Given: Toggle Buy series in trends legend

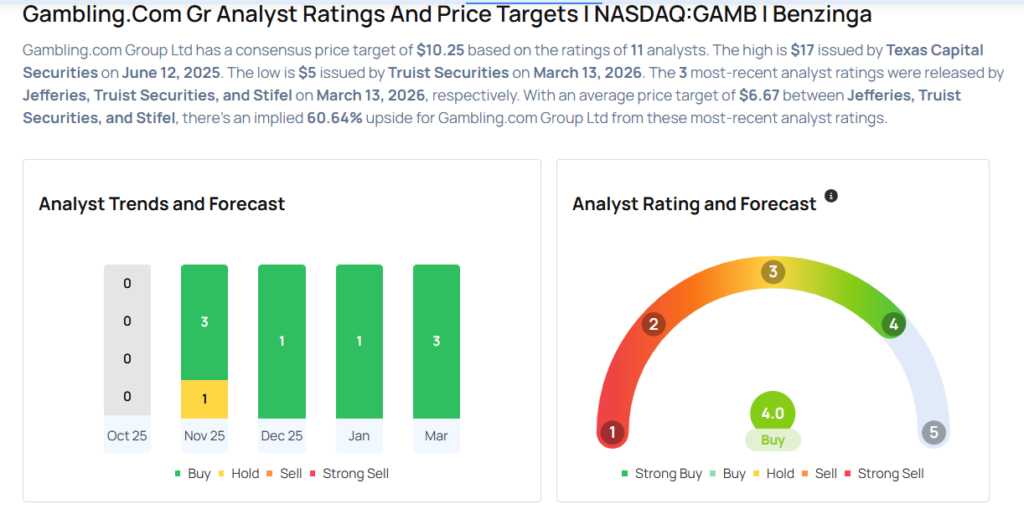Looking at the screenshot, I should coord(192,473).
